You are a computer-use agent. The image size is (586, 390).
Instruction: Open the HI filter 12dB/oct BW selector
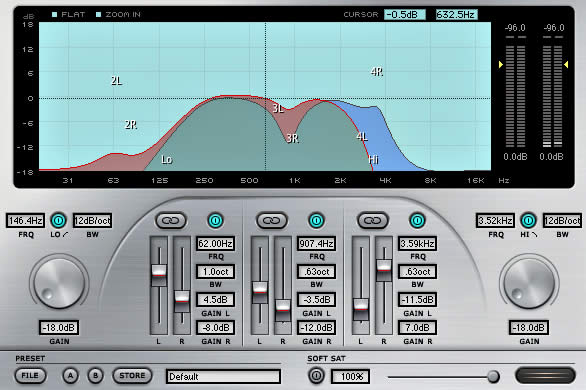(x=562, y=220)
